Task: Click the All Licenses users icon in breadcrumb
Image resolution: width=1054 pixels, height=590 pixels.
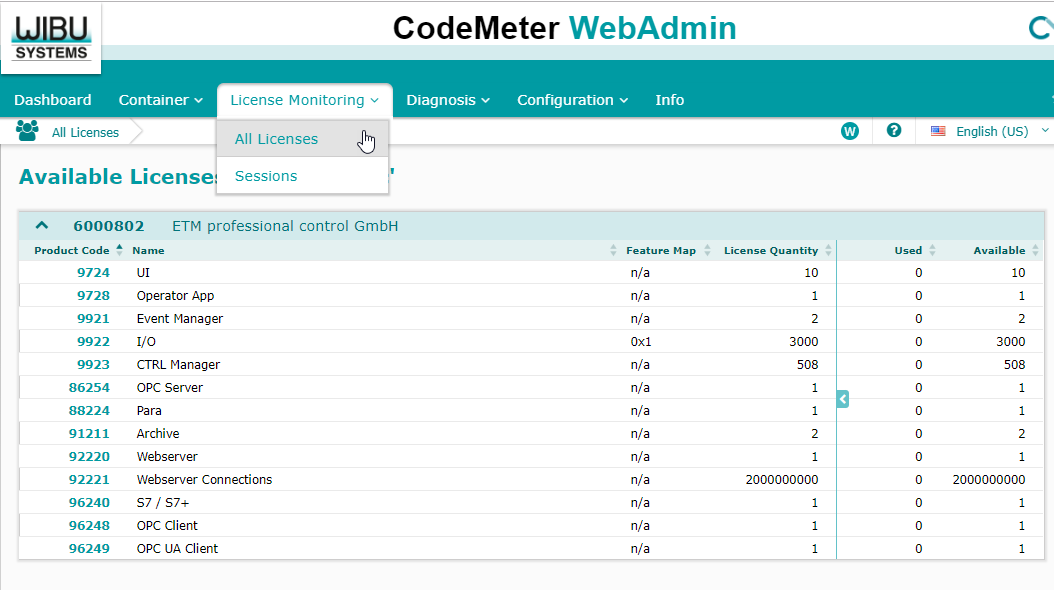Action: pyautogui.click(x=27, y=131)
